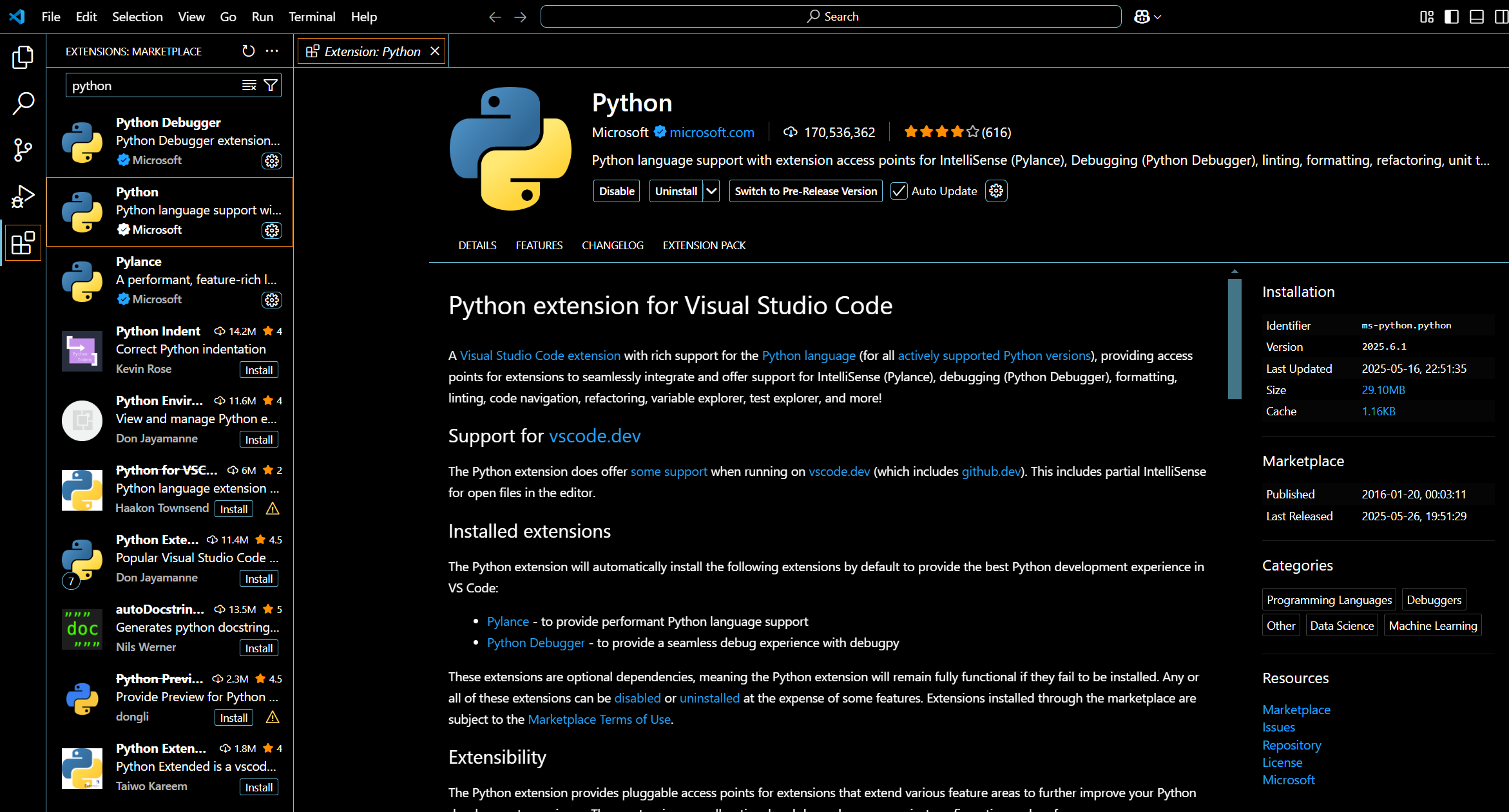Click Pylance manage gear icon

[272, 300]
